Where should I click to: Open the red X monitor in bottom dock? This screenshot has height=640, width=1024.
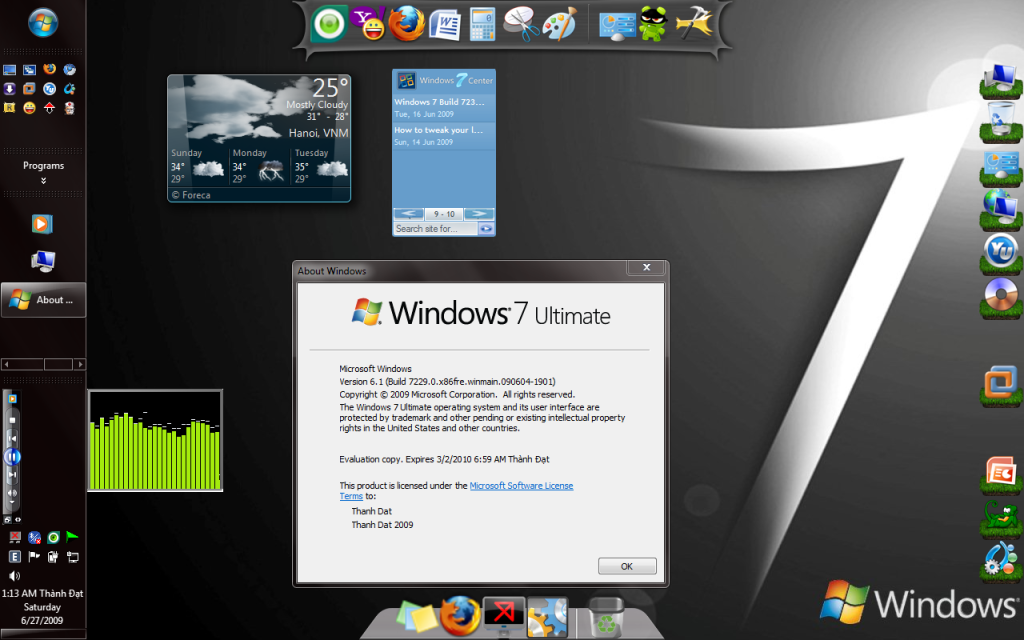pos(504,615)
